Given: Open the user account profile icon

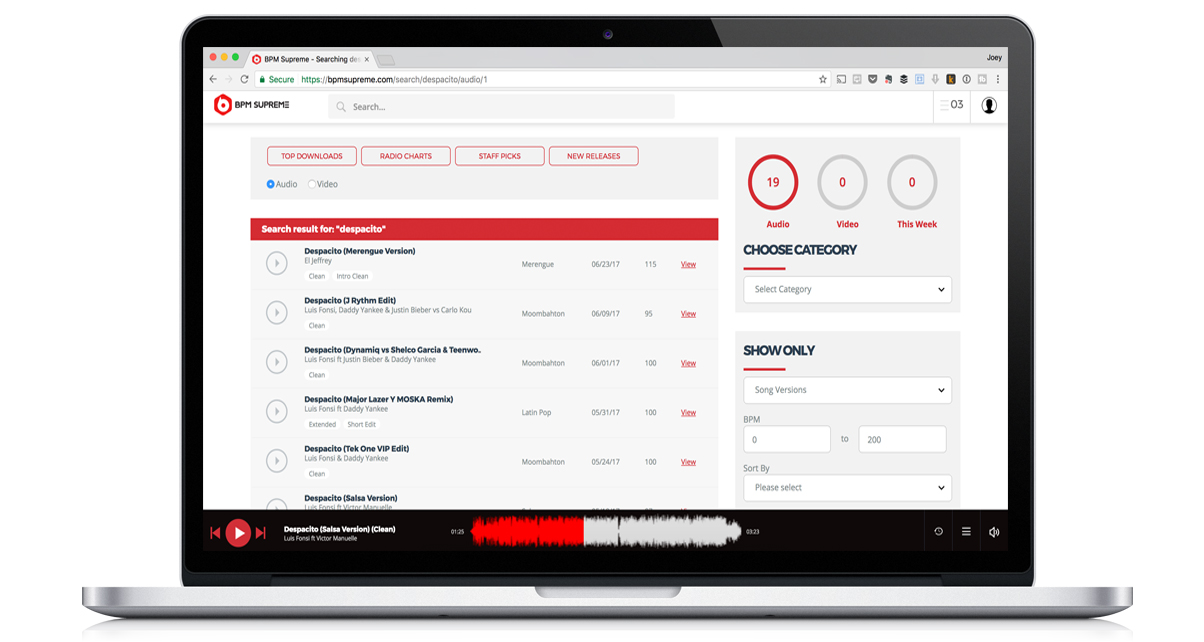Looking at the screenshot, I should 989,105.
